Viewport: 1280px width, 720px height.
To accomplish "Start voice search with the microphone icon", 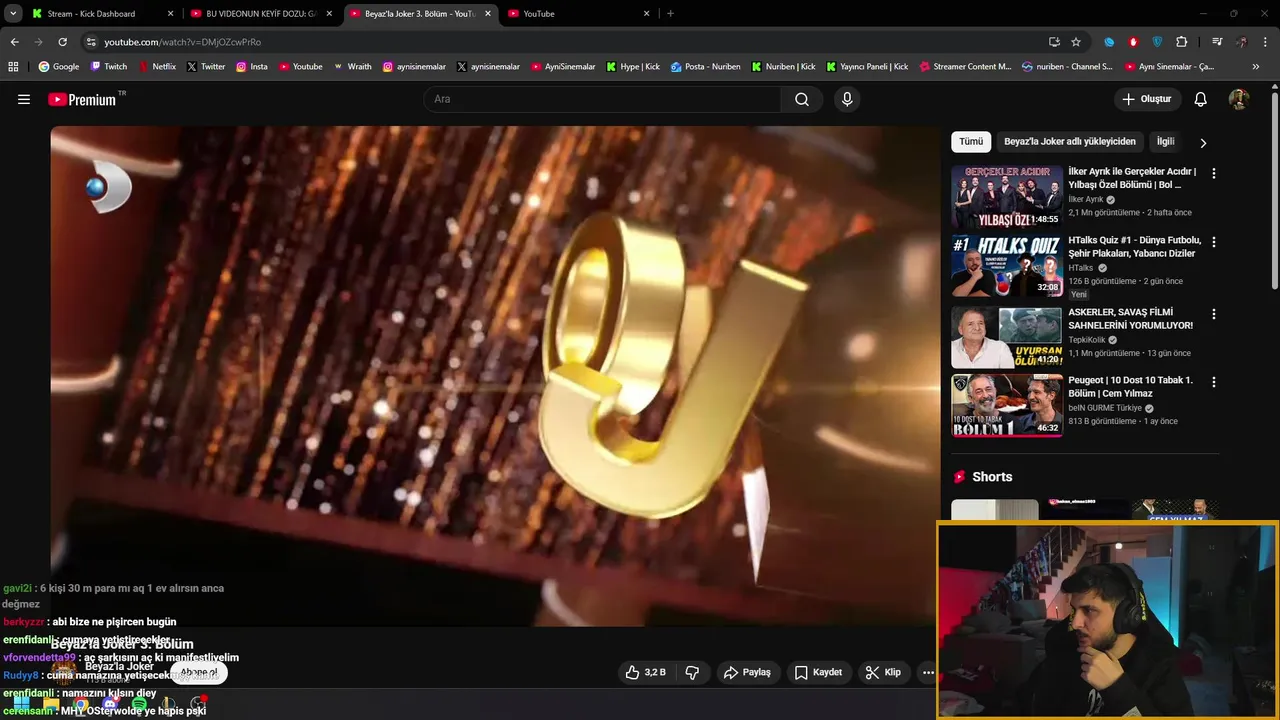I will click(847, 99).
